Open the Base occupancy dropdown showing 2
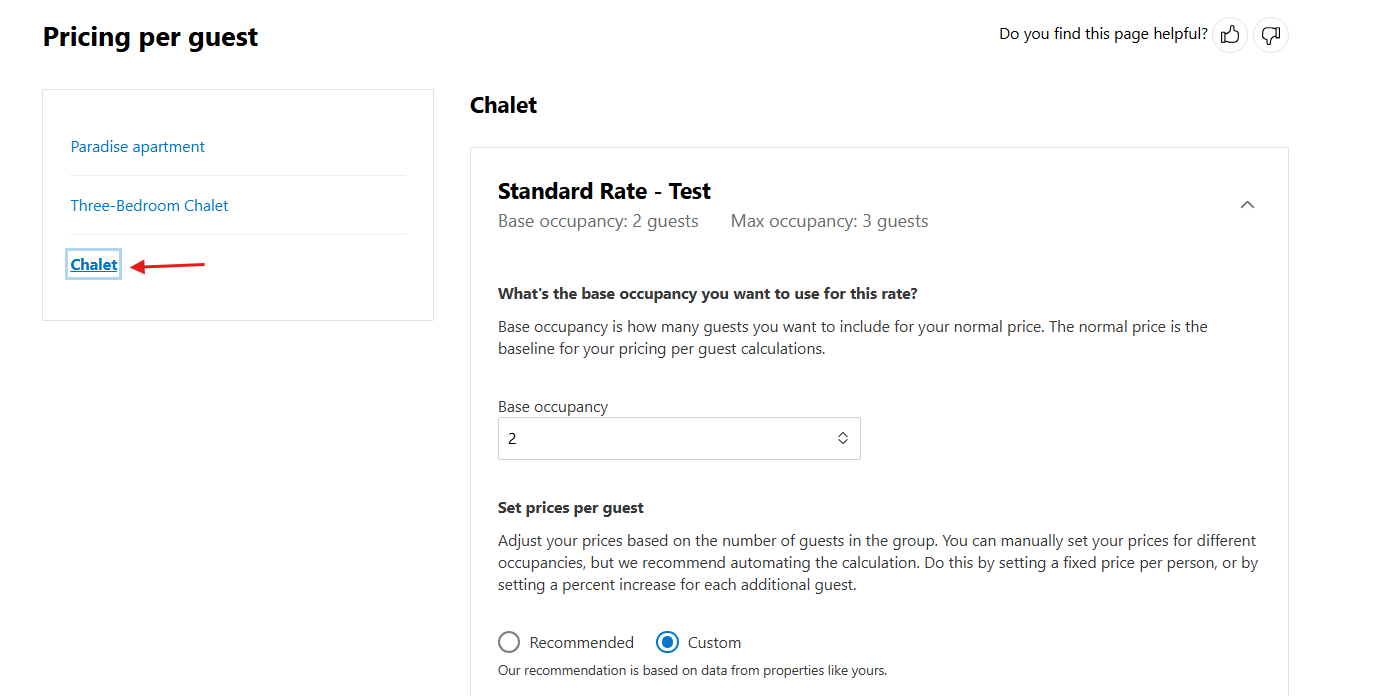Screen dimensions: 1380x696 point(679,438)
